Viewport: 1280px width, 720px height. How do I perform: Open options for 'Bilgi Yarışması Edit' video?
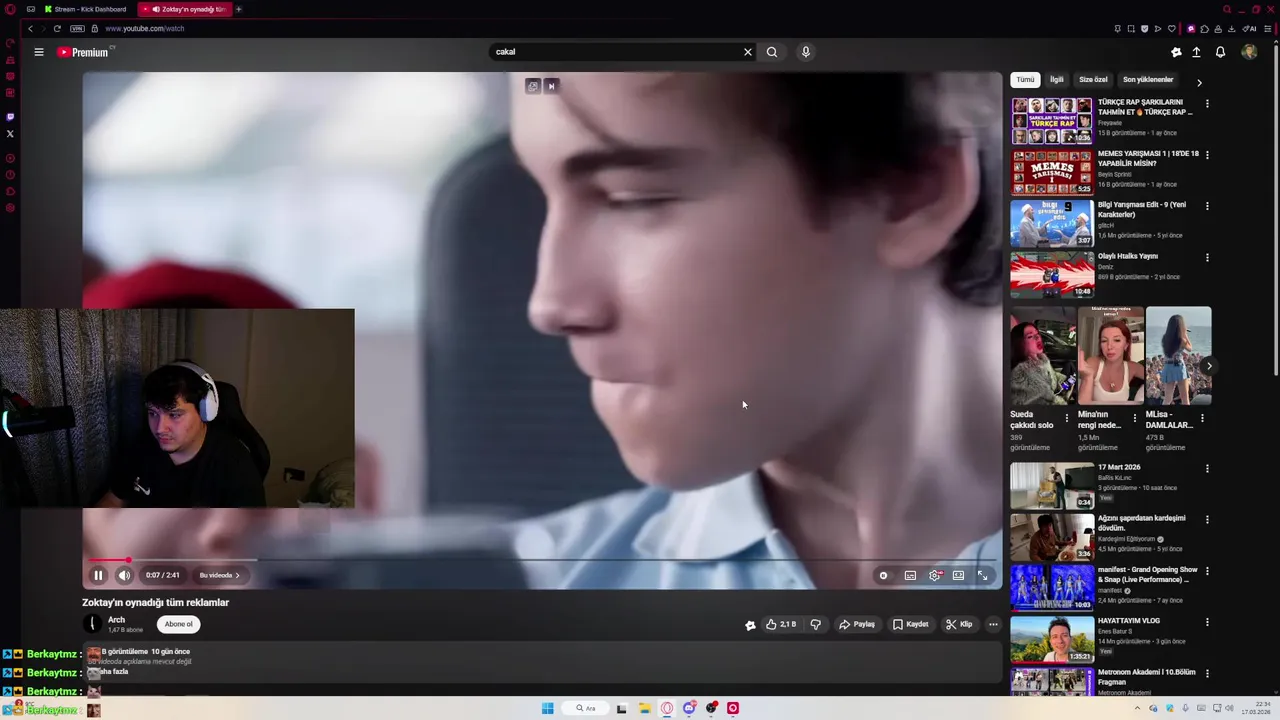[x=1207, y=206]
